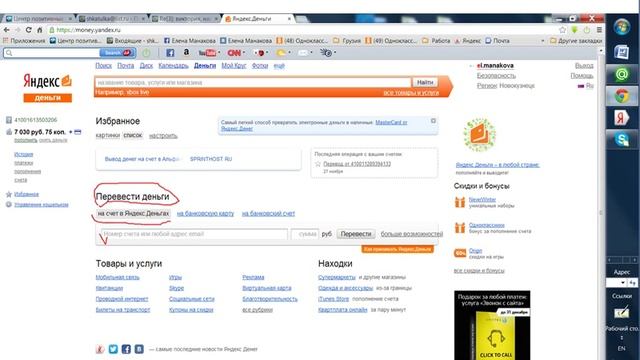Reload the page with refresh icon
640x360 pixels.
point(29,30)
